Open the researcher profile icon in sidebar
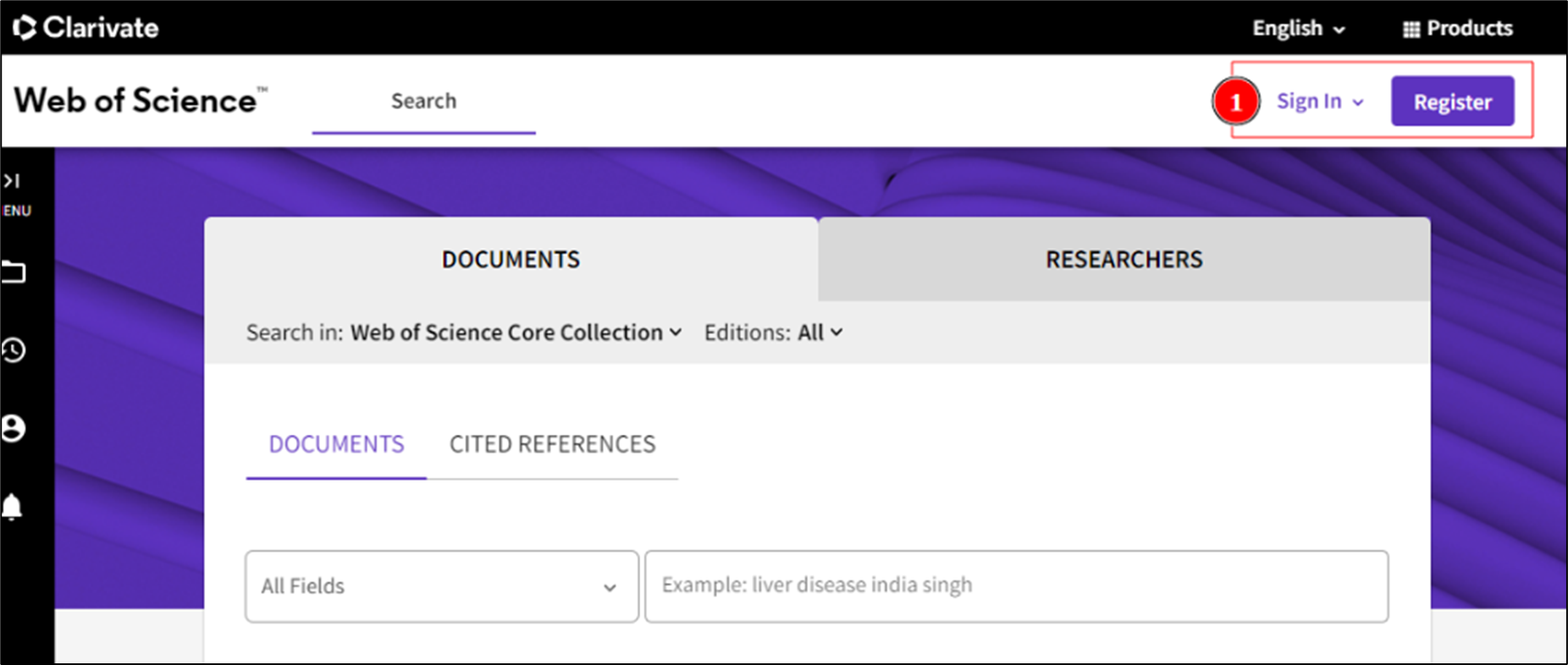The width and height of the screenshot is (1568, 665). [x=14, y=428]
